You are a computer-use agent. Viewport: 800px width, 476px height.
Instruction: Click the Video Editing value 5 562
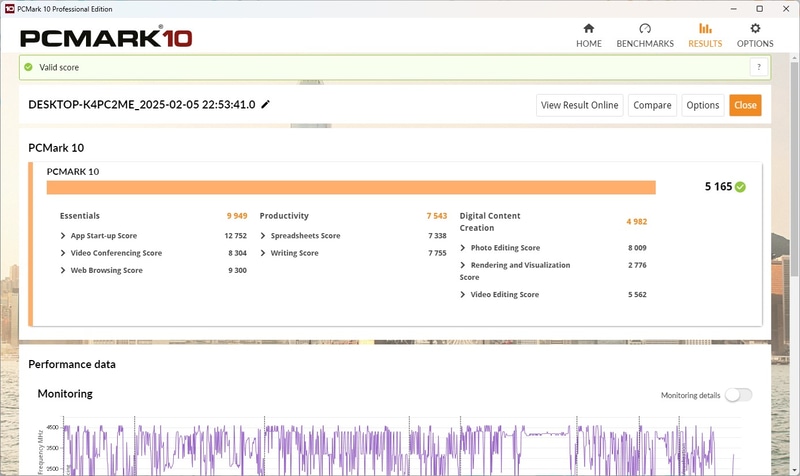637,294
